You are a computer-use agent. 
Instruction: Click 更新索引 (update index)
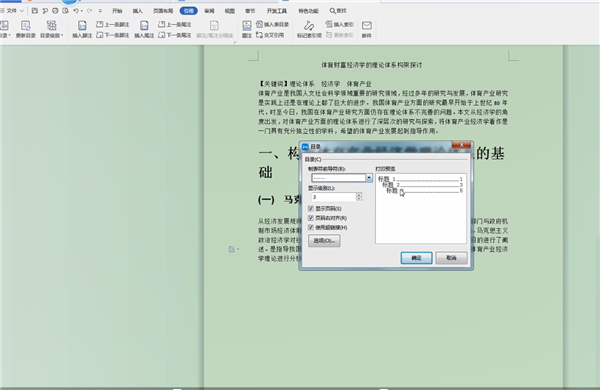tap(339, 35)
